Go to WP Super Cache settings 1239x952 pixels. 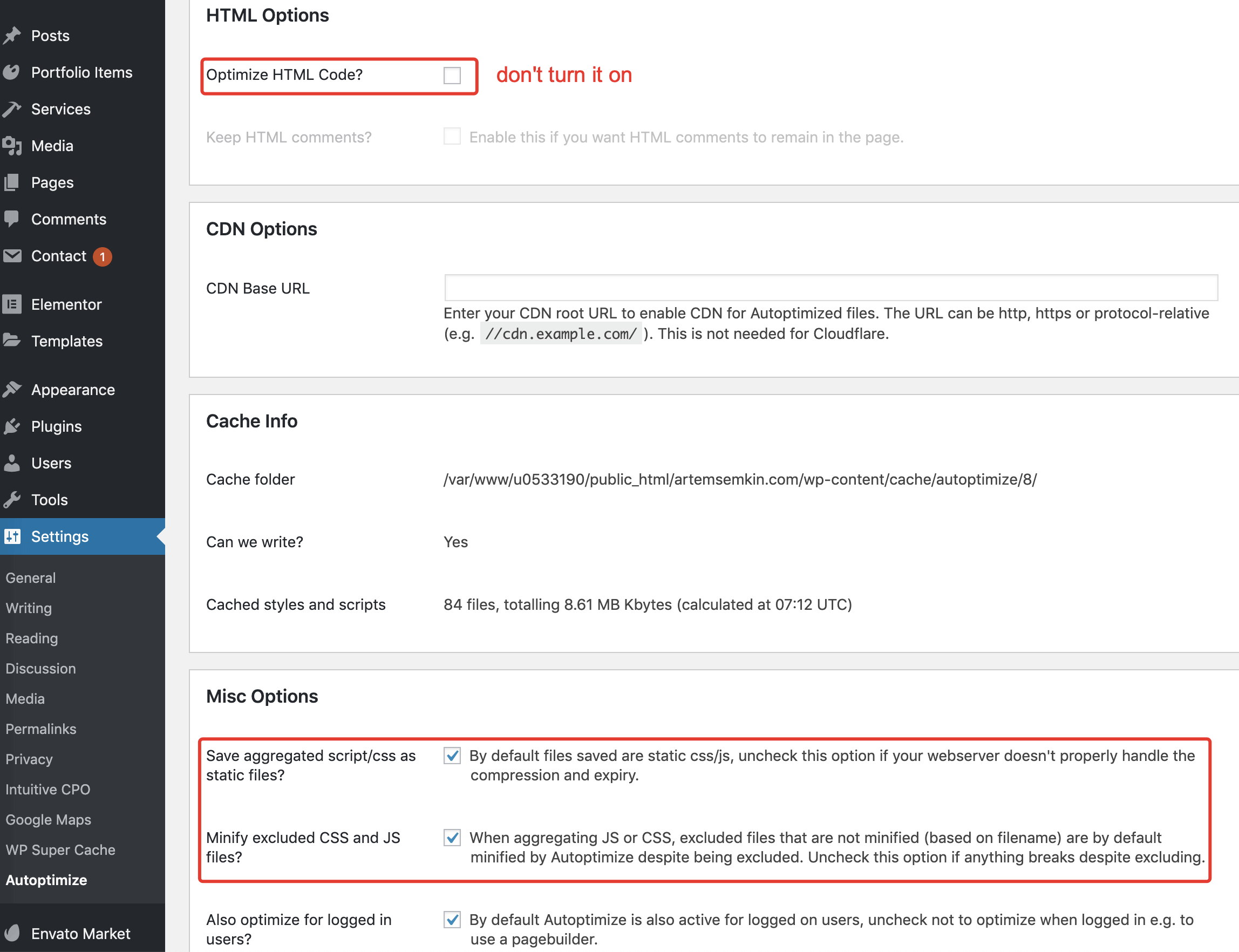[x=60, y=850]
